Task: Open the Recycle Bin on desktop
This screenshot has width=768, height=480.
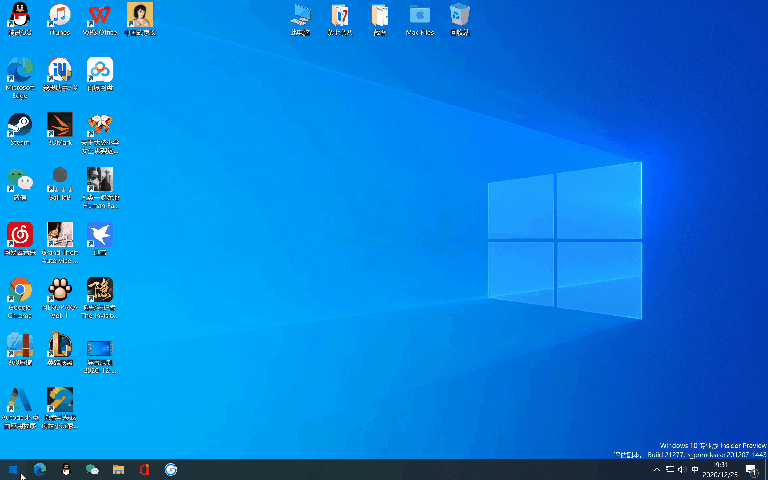Action: 460,16
